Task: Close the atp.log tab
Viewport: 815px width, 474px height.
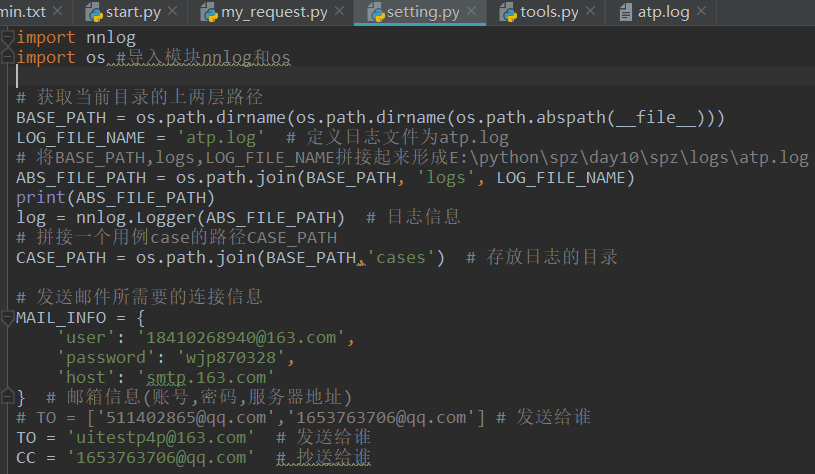Action: point(701,10)
